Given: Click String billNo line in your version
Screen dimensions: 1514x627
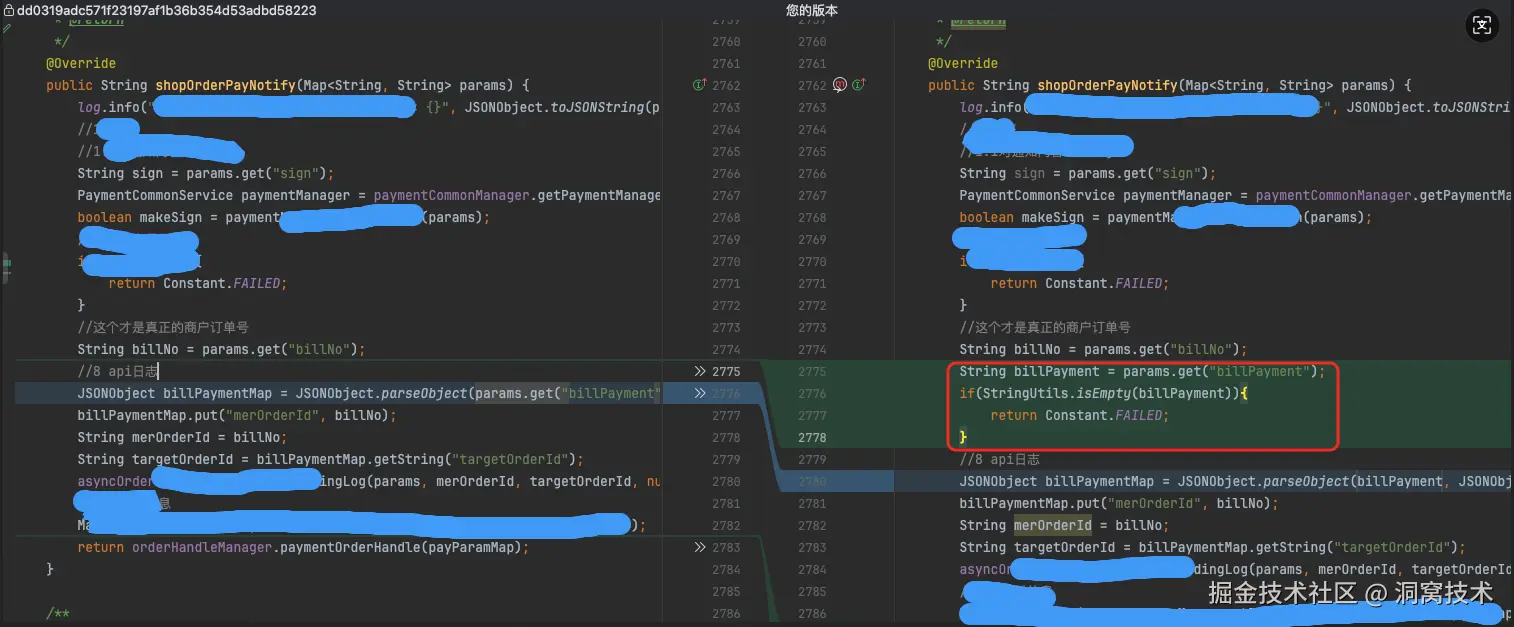Looking at the screenshot, I should (x=1103, y=349).
